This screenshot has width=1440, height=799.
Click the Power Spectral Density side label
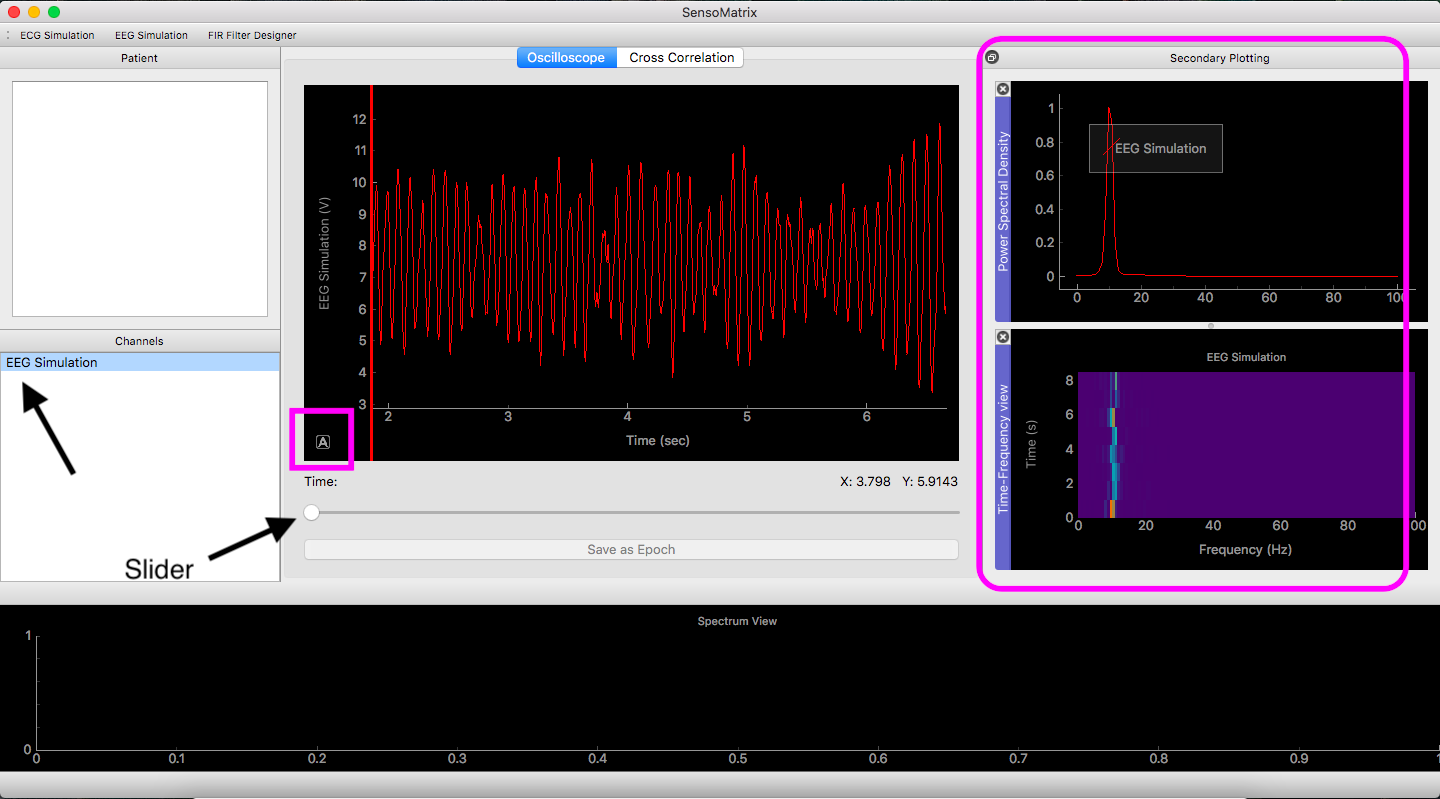point(1003,201)
